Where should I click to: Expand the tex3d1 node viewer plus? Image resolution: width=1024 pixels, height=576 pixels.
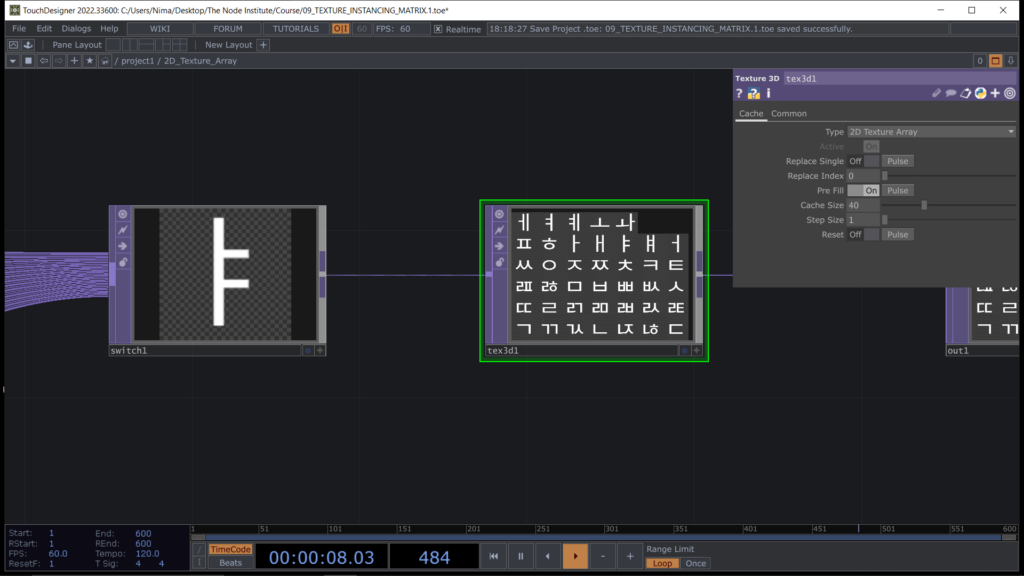pyautogui.click(x=697, y=351)
